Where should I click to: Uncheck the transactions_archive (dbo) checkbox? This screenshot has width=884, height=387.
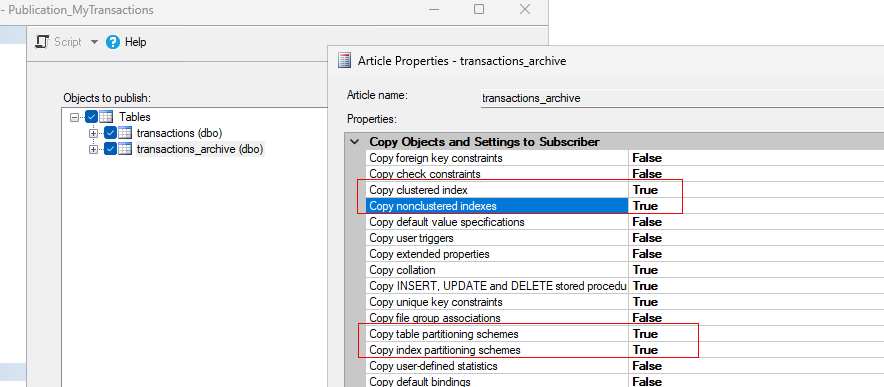click(110, 149)
